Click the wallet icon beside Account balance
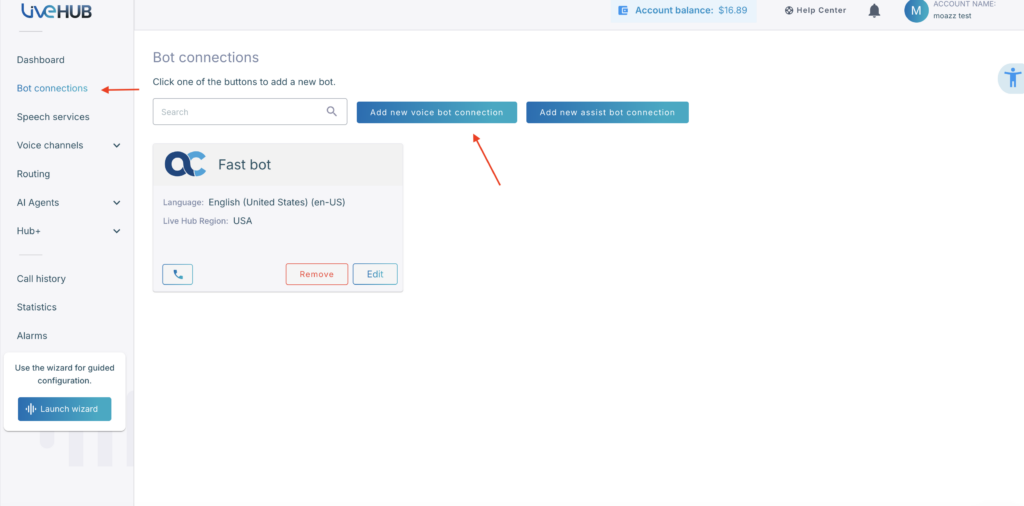Viewport: 1024px width, 506px height. pos(623,11)
